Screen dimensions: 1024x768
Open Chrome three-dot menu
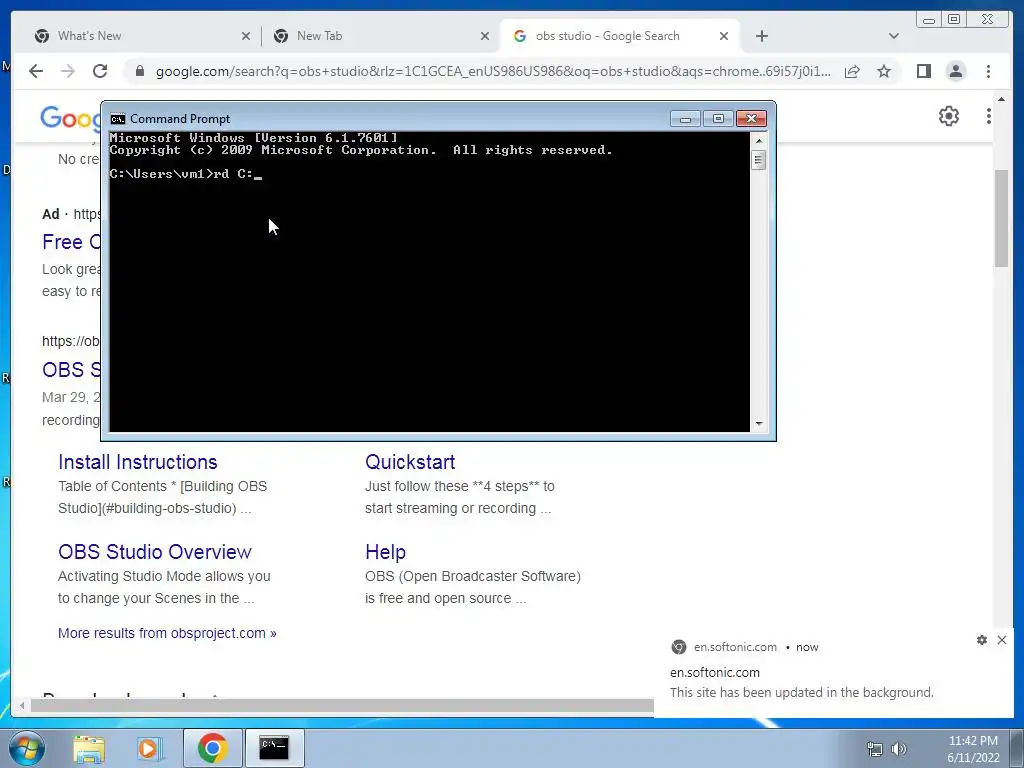point(988,71)
